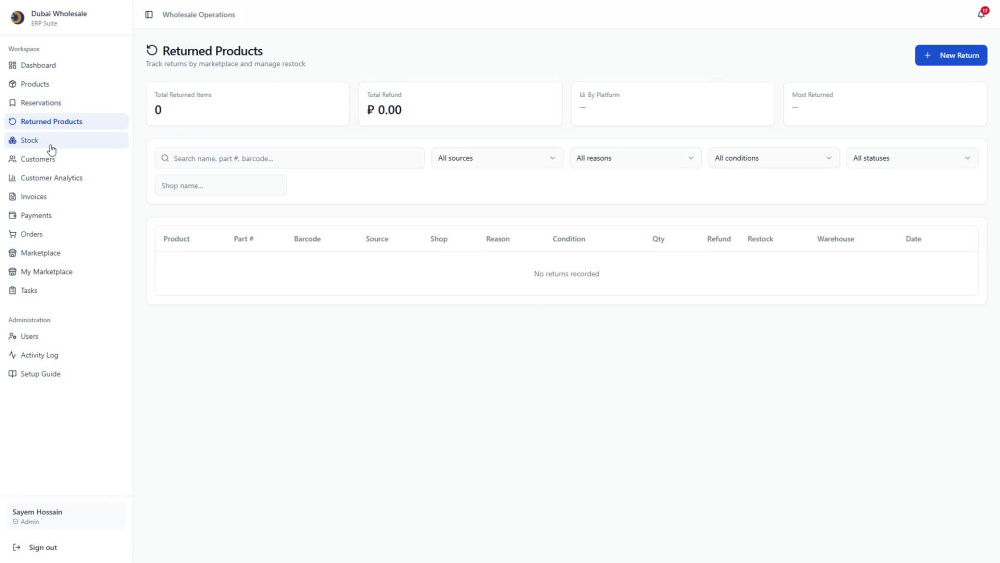Click the No returns recorded message

point(566,274)
